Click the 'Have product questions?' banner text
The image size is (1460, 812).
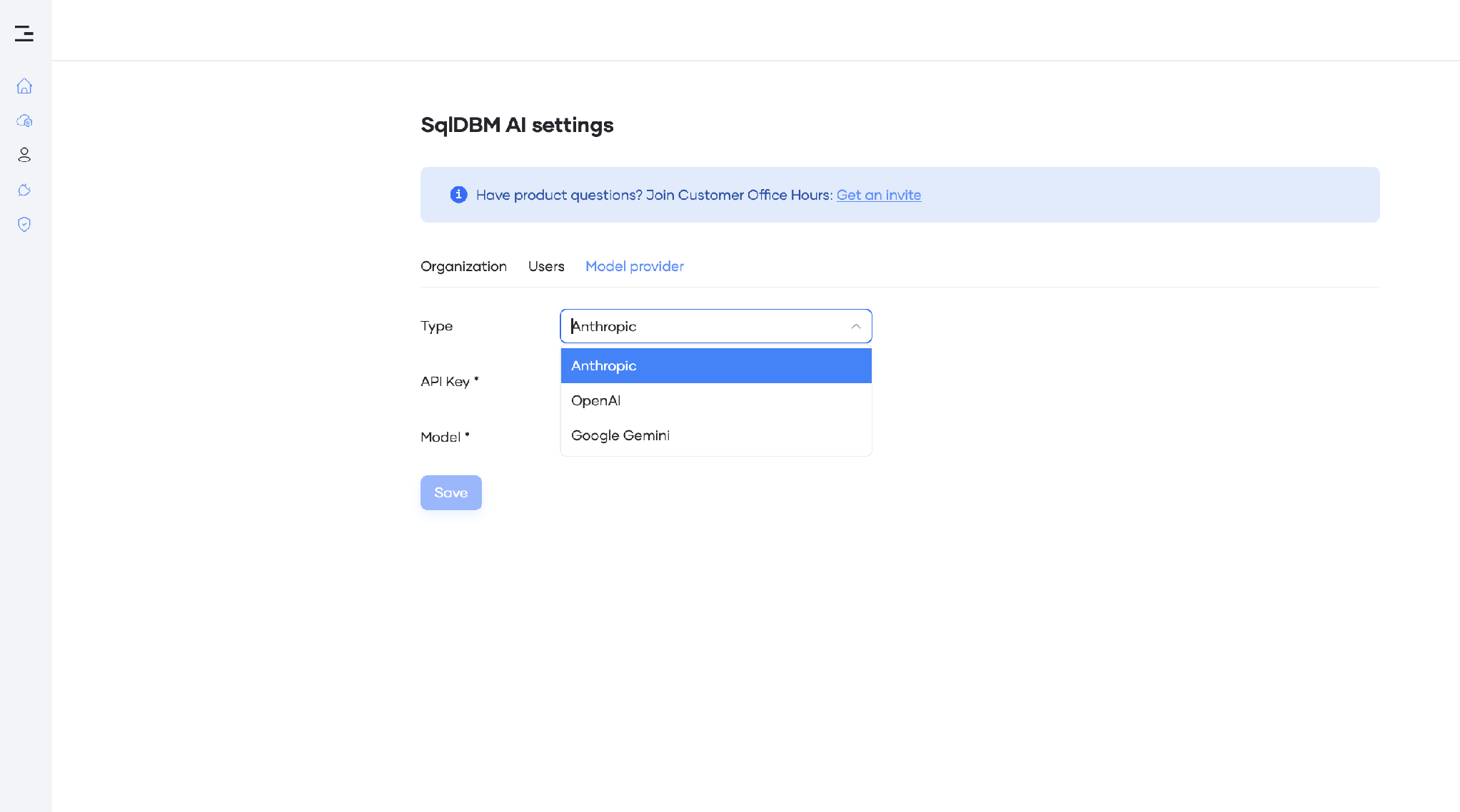[654, 196]
